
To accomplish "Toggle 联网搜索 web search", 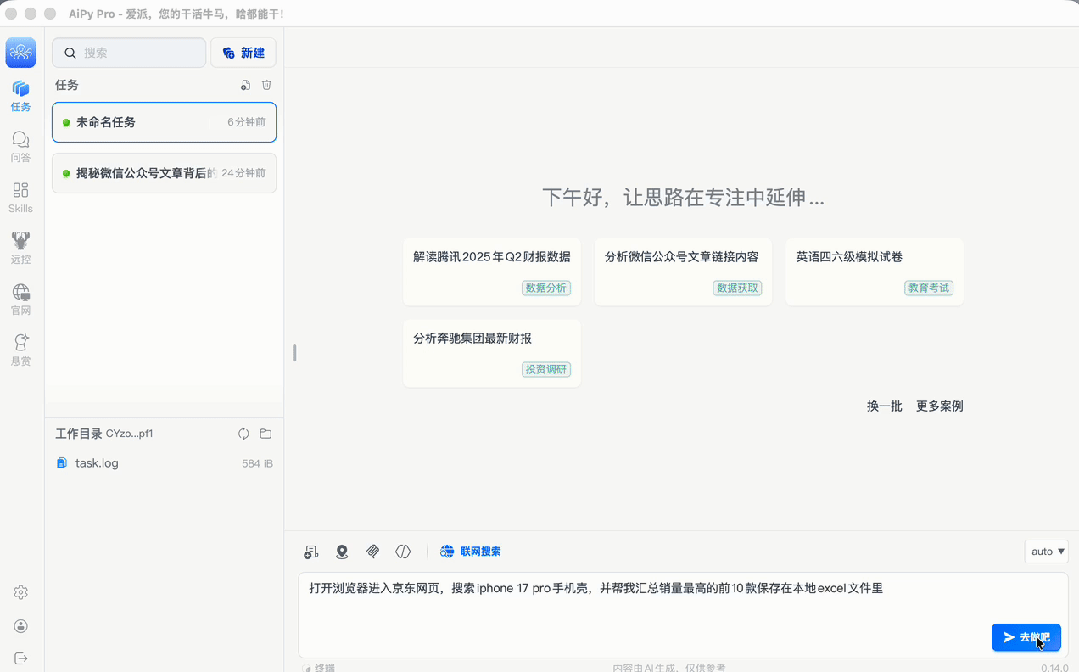I will tap(471, 551).
